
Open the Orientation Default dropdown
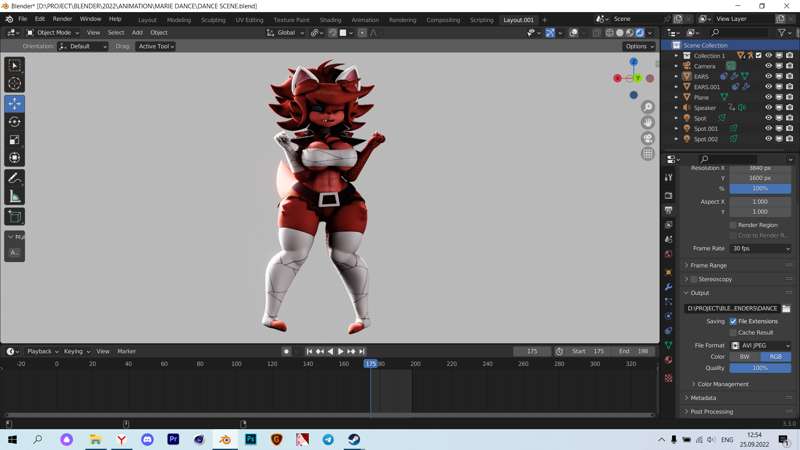[x=83, y=46]
